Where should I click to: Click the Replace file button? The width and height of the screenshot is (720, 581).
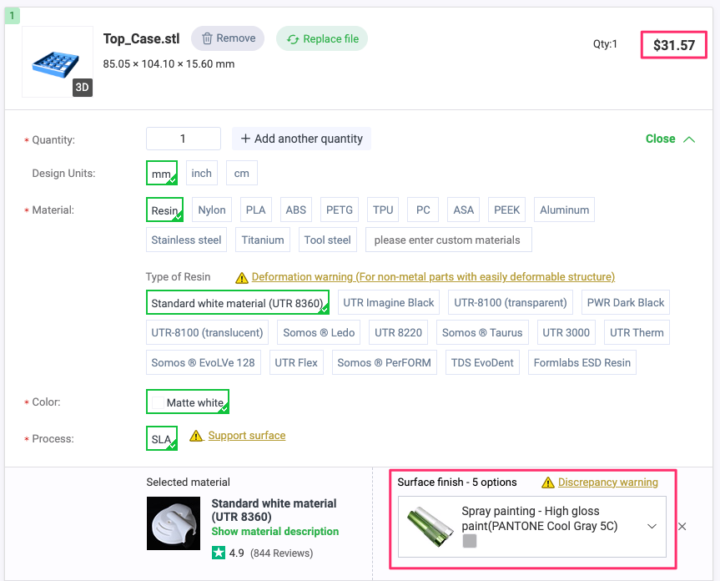tap(322, 39)
